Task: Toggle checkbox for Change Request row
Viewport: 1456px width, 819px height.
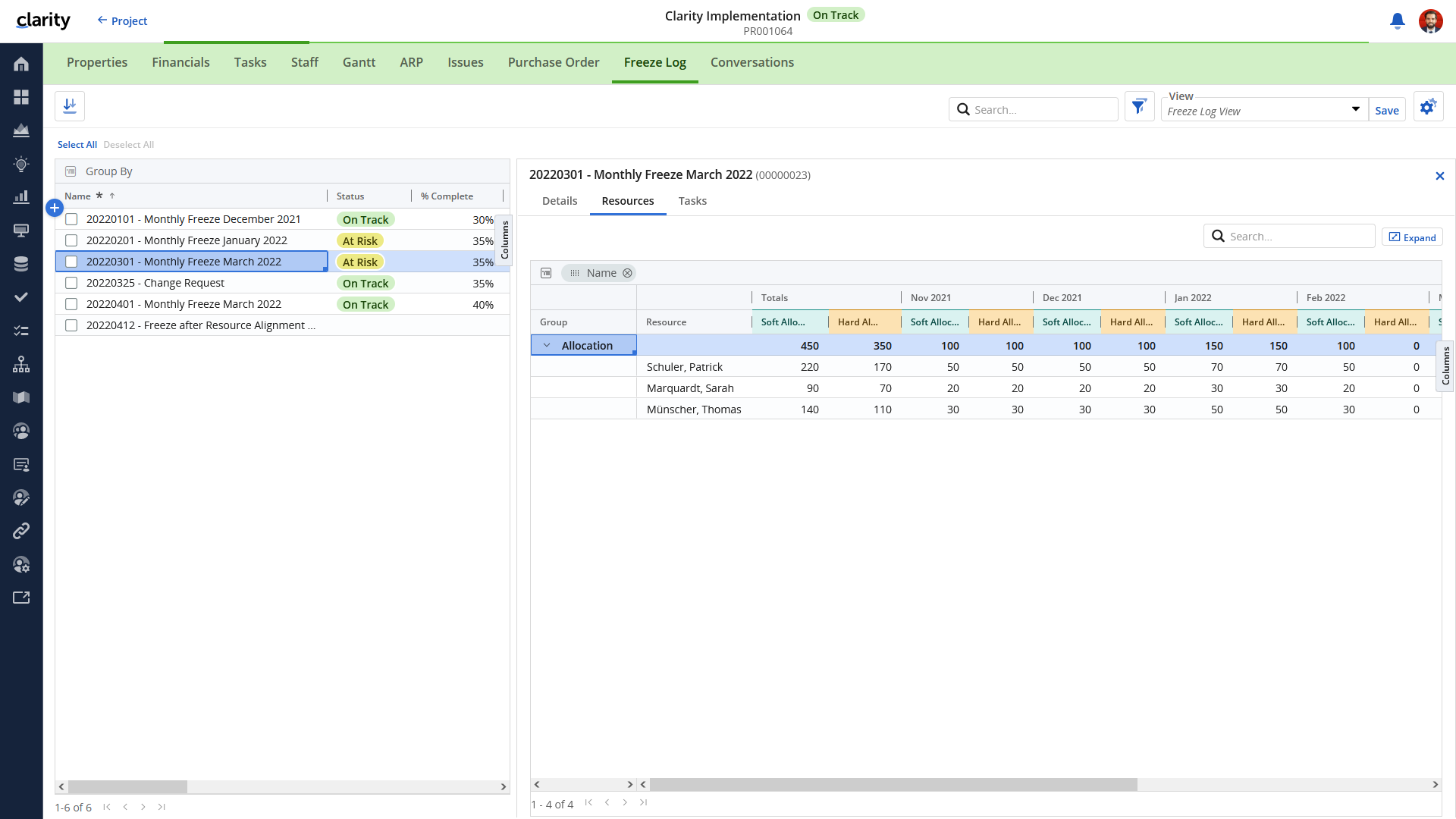Action: 70,283
